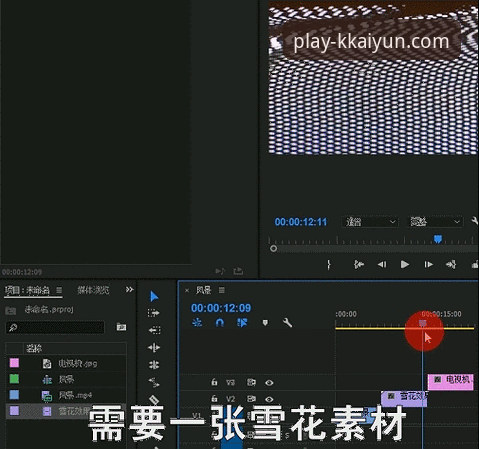Select the Track Select Backward tool
This screenshot has height=449, width=479.
(x=154, y=330)
